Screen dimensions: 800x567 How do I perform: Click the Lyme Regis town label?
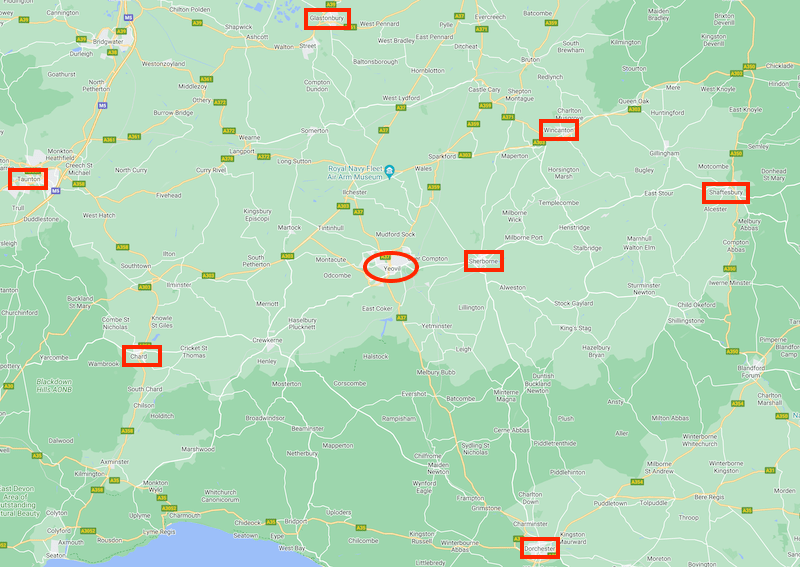159,532
